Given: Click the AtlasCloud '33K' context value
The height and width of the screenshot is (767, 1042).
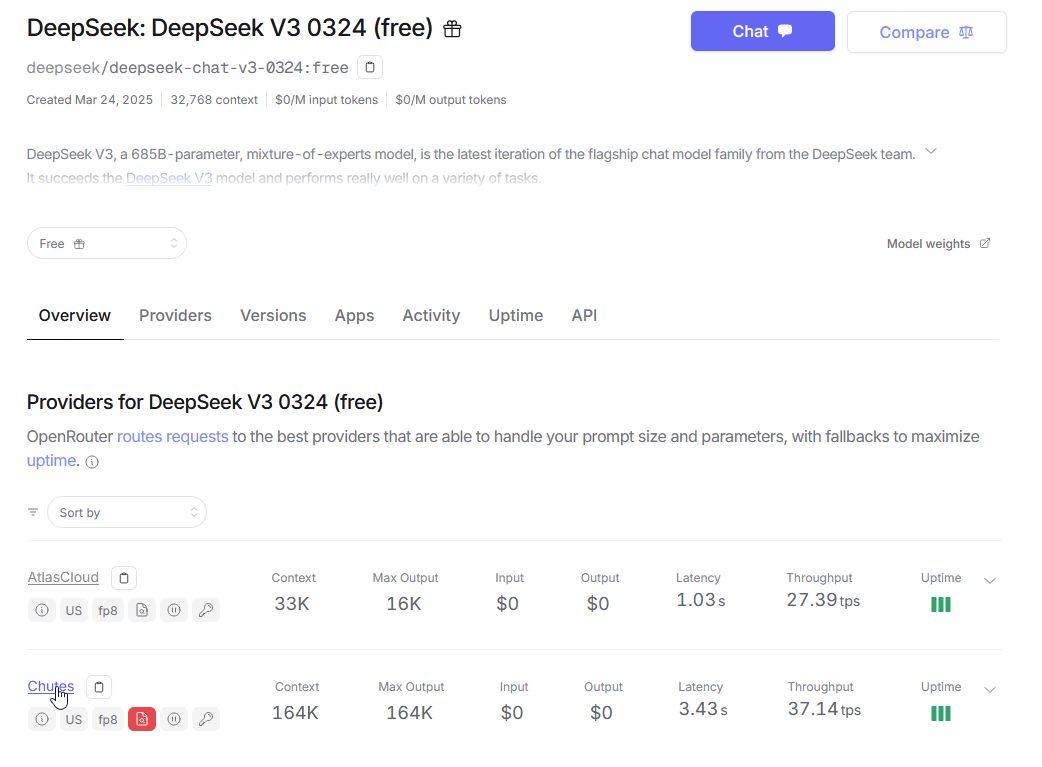Looking at the screenshot, I should click(292, 603).
